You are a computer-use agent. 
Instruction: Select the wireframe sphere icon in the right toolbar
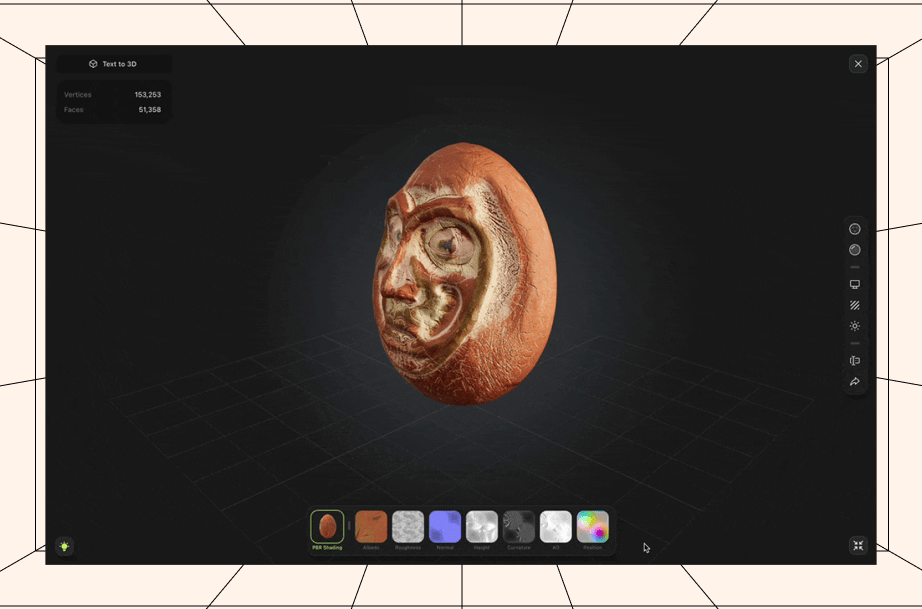[x=855, y=229]
